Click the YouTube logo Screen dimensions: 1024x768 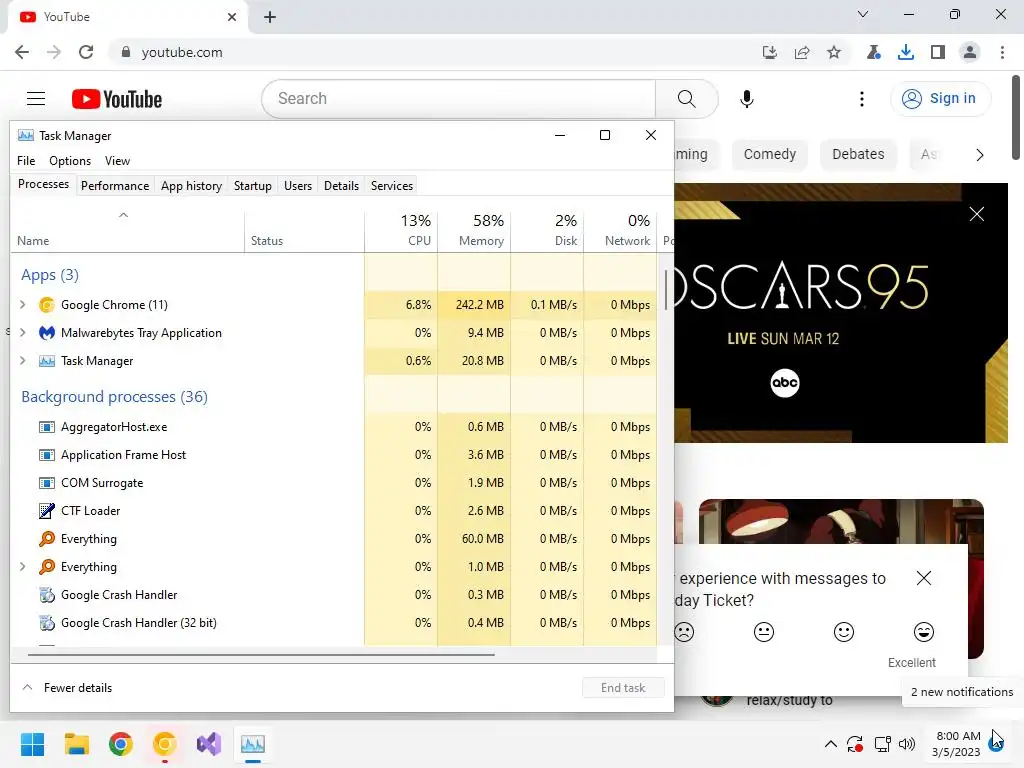pos(117,99)
